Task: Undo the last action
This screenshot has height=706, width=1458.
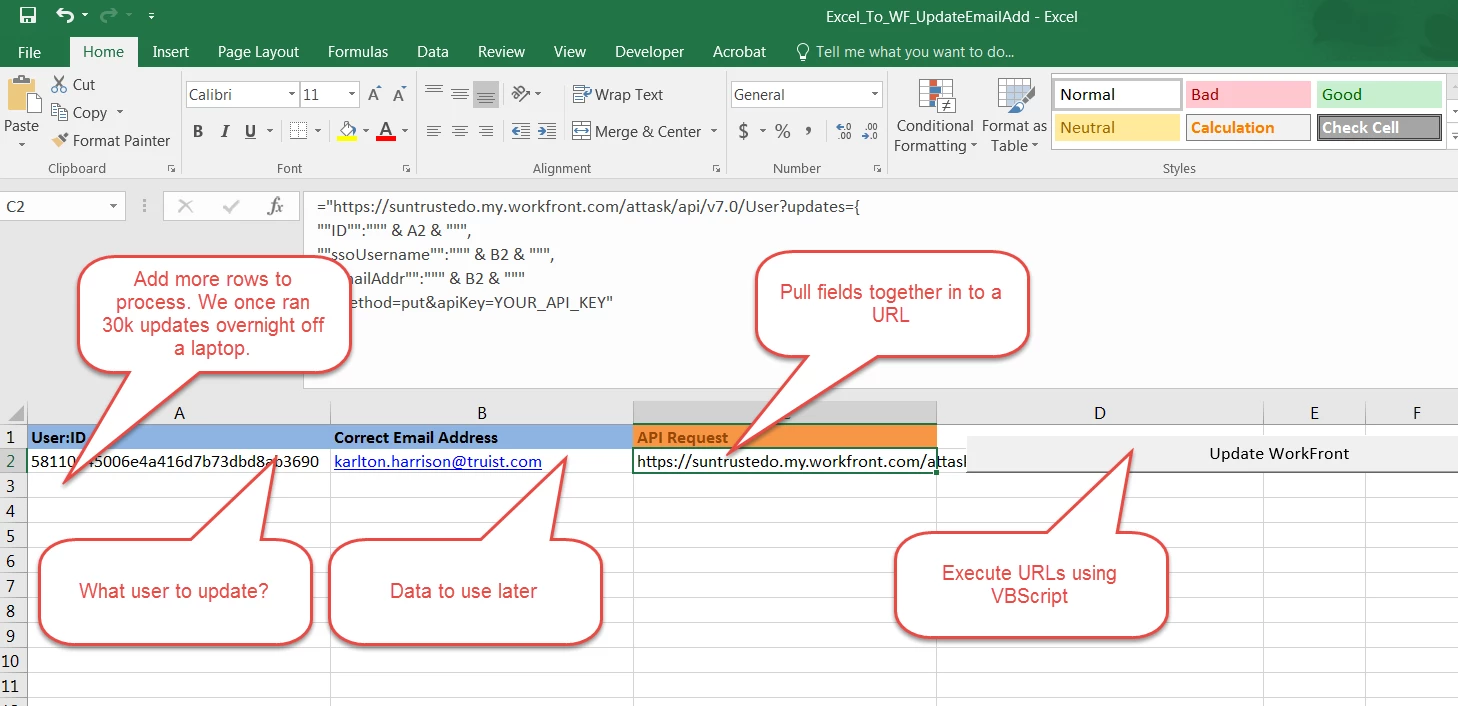Action: (x=65, y=15)
